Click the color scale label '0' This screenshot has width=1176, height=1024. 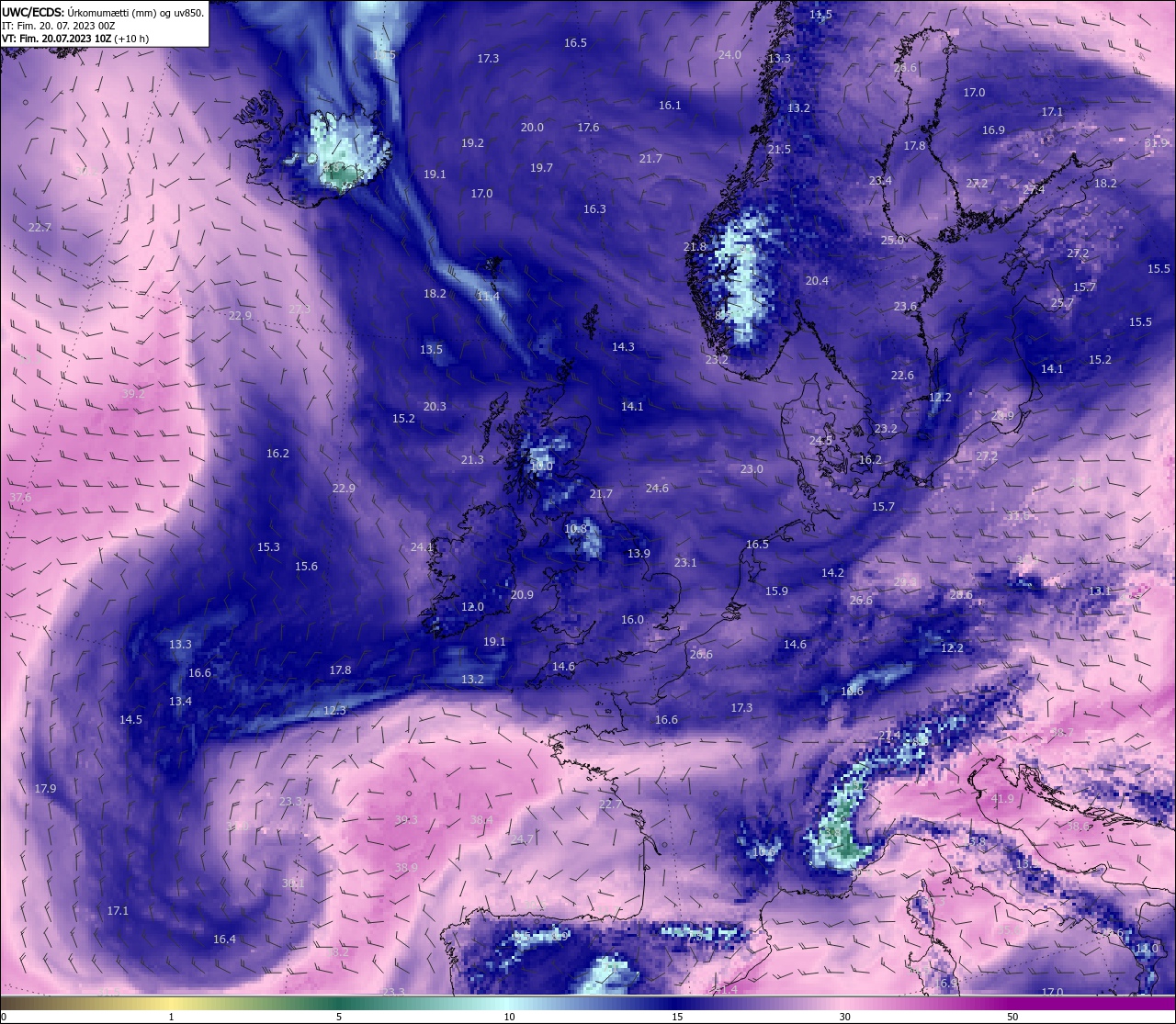[x=4, y=1017]
